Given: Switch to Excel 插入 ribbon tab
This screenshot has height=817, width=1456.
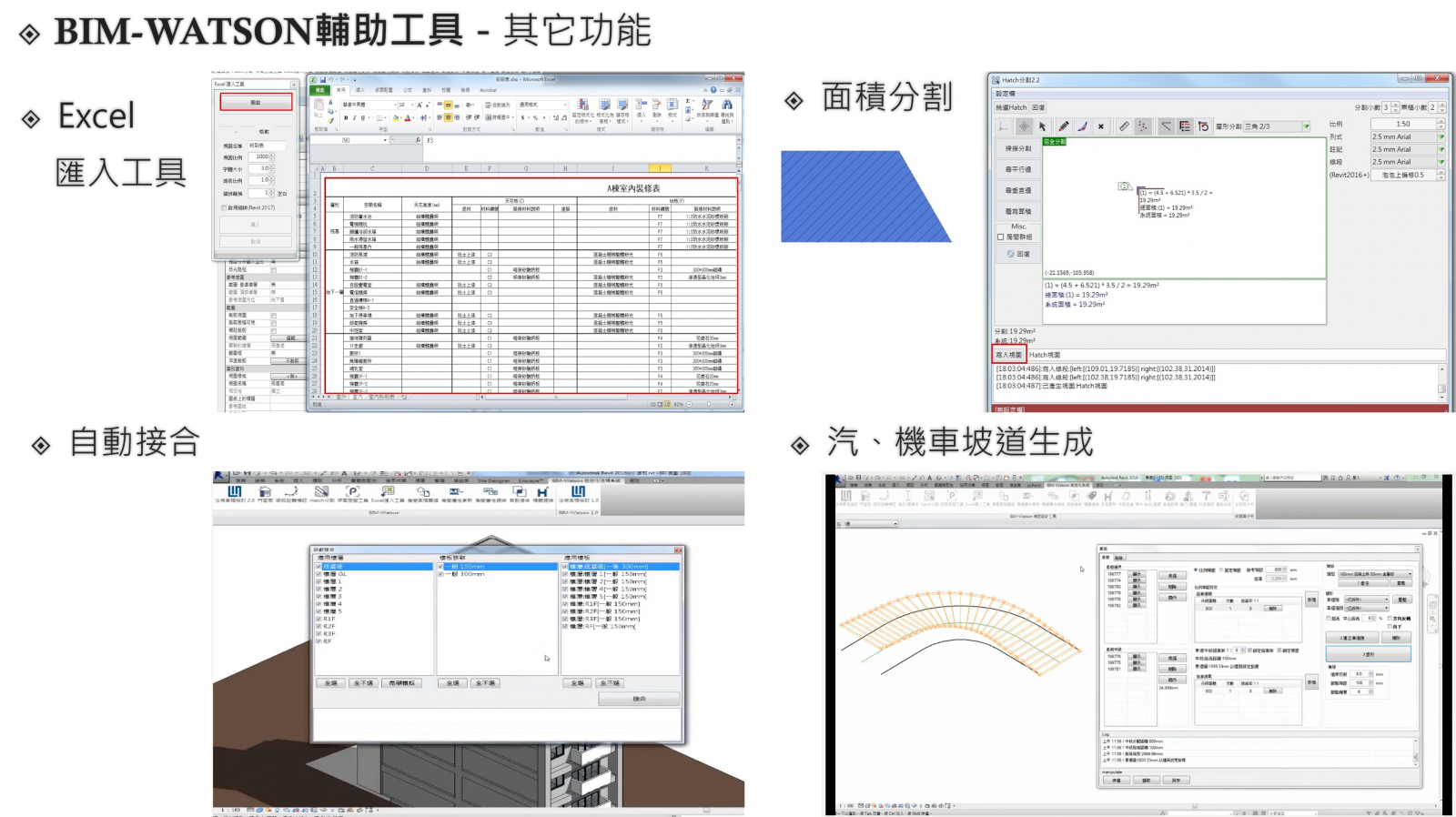Looking at the screenshot, I should click(x=360, y=90).
